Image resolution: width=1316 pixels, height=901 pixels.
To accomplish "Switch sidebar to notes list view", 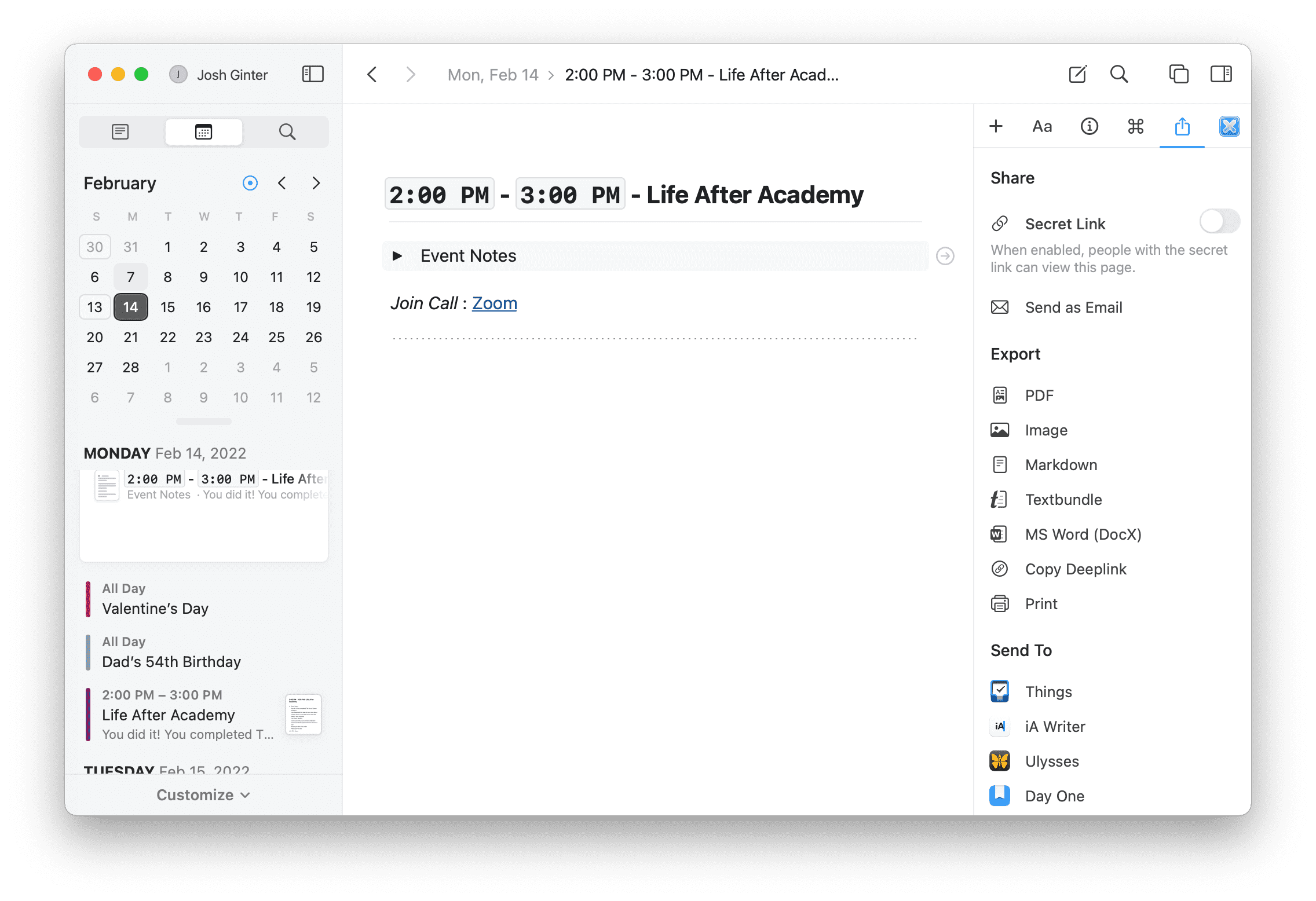I will 120,132.
